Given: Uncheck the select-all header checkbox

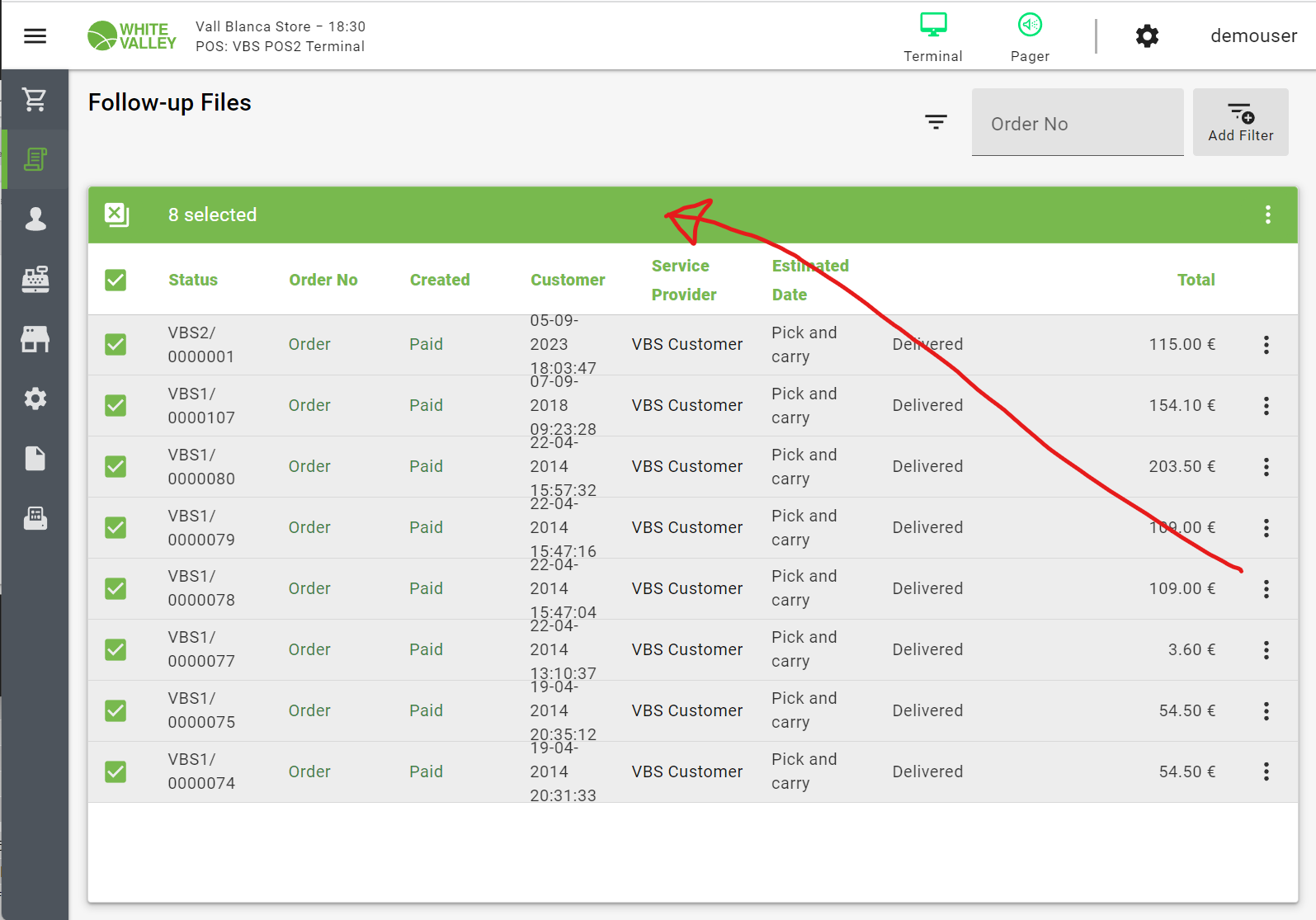Looking at the screenshot, I should coord(116,280).
